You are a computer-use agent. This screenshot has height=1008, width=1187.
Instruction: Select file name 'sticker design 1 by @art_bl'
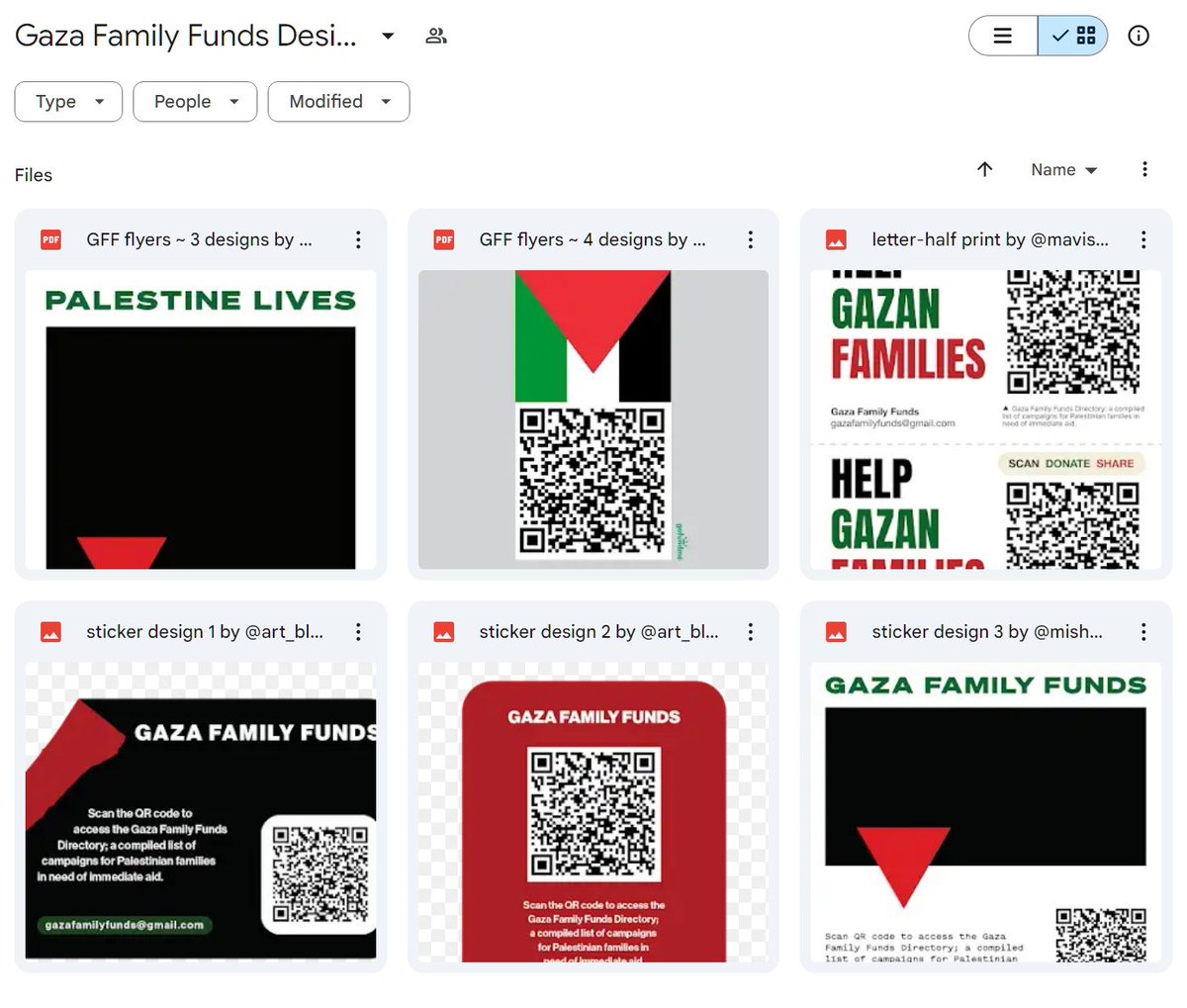[205, 631]
